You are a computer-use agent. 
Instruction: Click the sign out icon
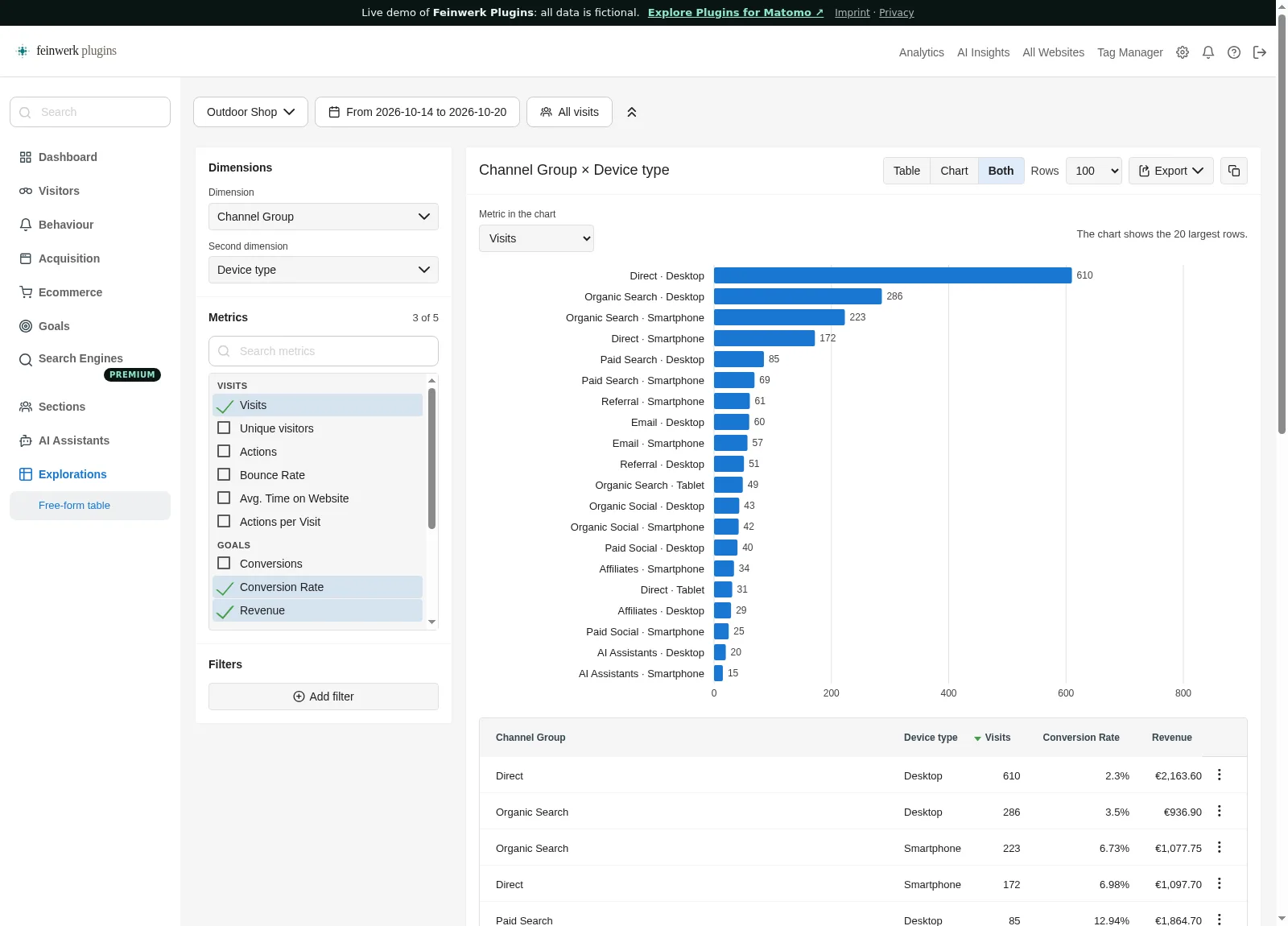click(x=1260, y=52)
